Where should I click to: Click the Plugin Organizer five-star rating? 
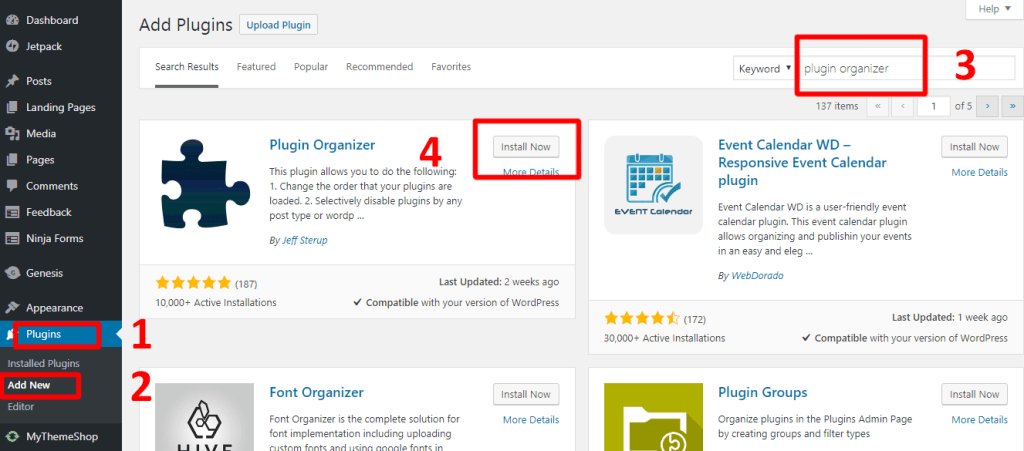click(193, 283)
